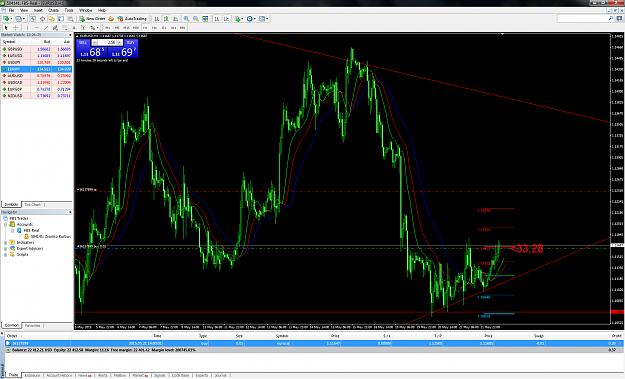Open the Experts tab in Terminal

point(202,375)
